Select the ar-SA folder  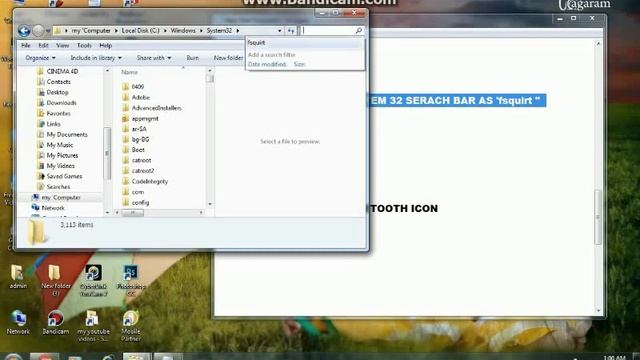point(139,129)
